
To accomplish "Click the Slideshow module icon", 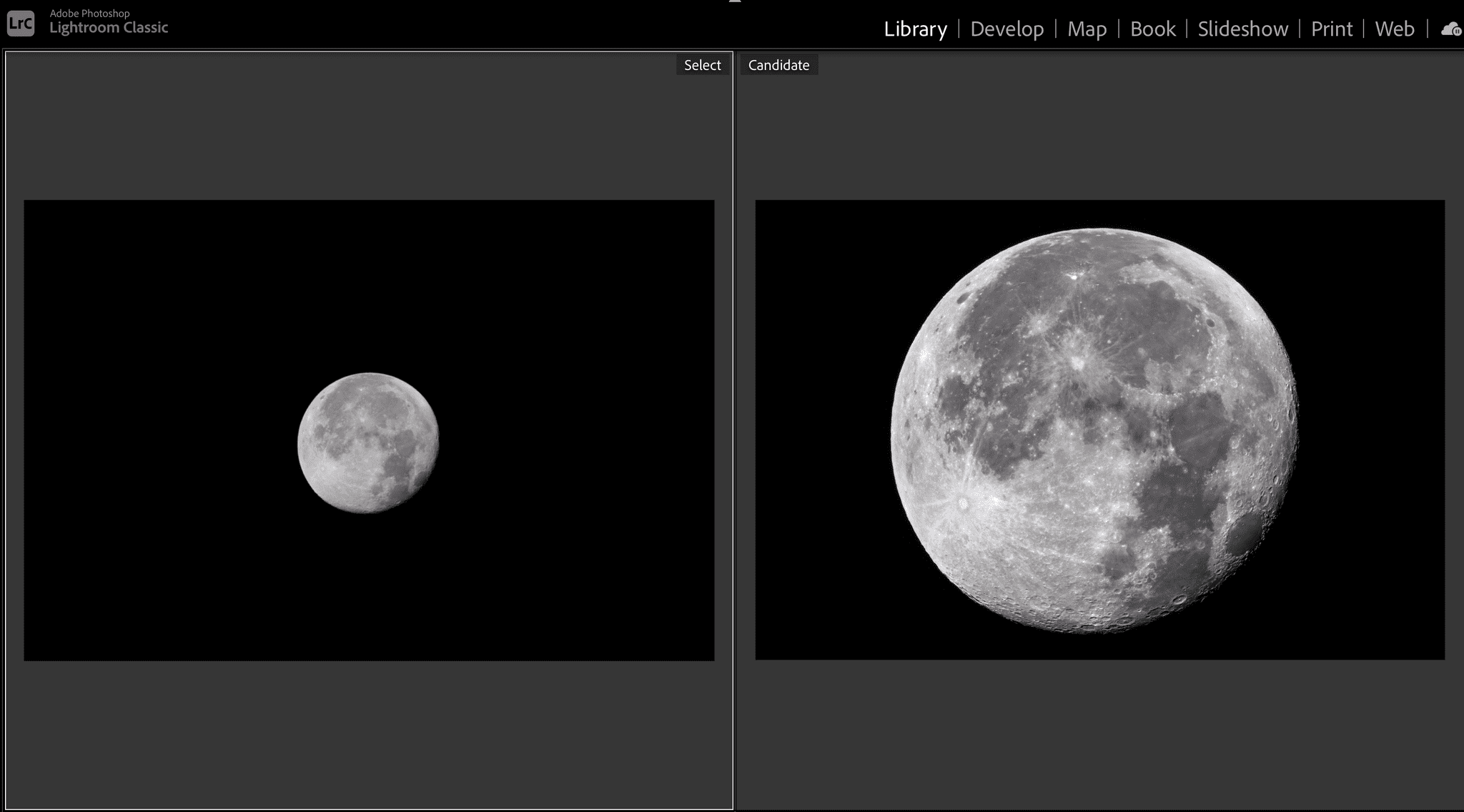I will pyautogui.click(x=1243, y=27).
